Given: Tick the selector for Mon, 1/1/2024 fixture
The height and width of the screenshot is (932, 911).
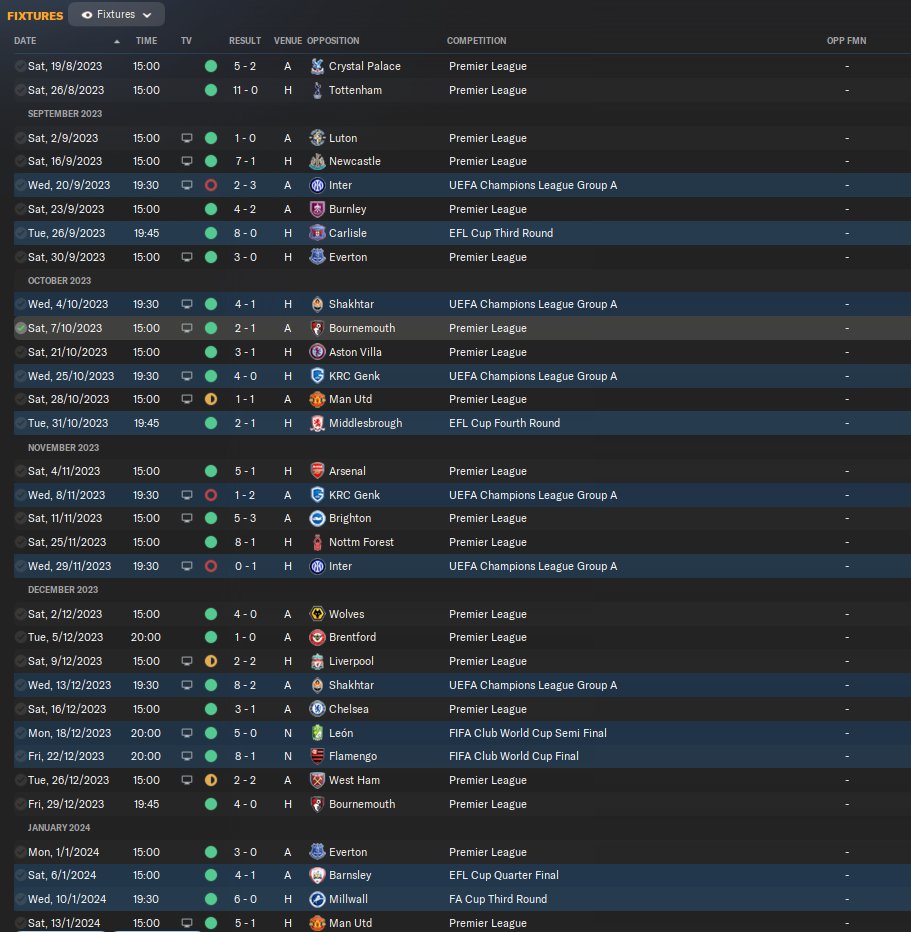Looking at the screenshot, I should point(21,852).
